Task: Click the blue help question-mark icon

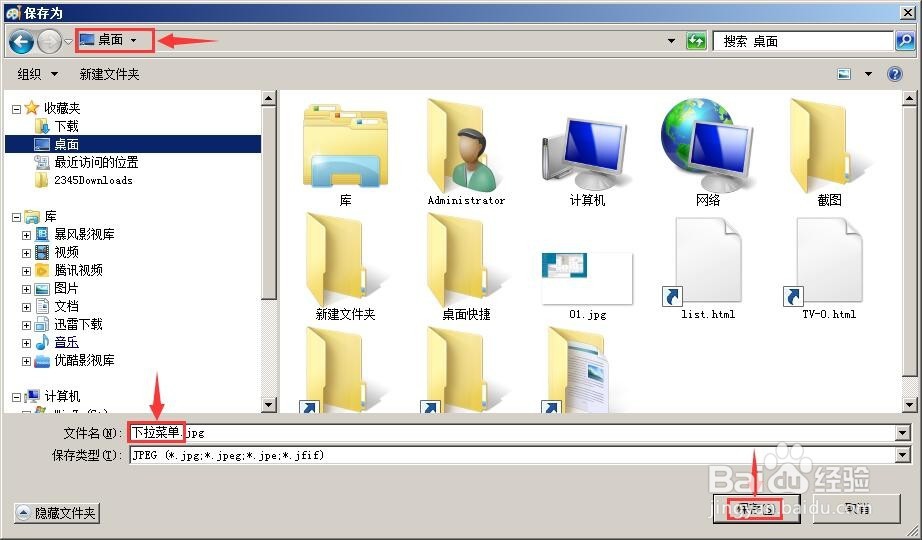Action: (x=894, y=74)
